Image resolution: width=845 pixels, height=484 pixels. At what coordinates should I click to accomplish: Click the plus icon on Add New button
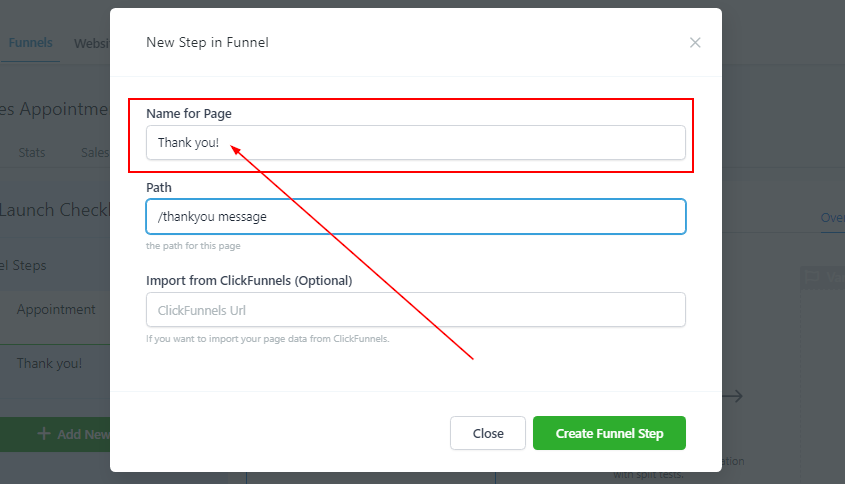coord(44,434)
